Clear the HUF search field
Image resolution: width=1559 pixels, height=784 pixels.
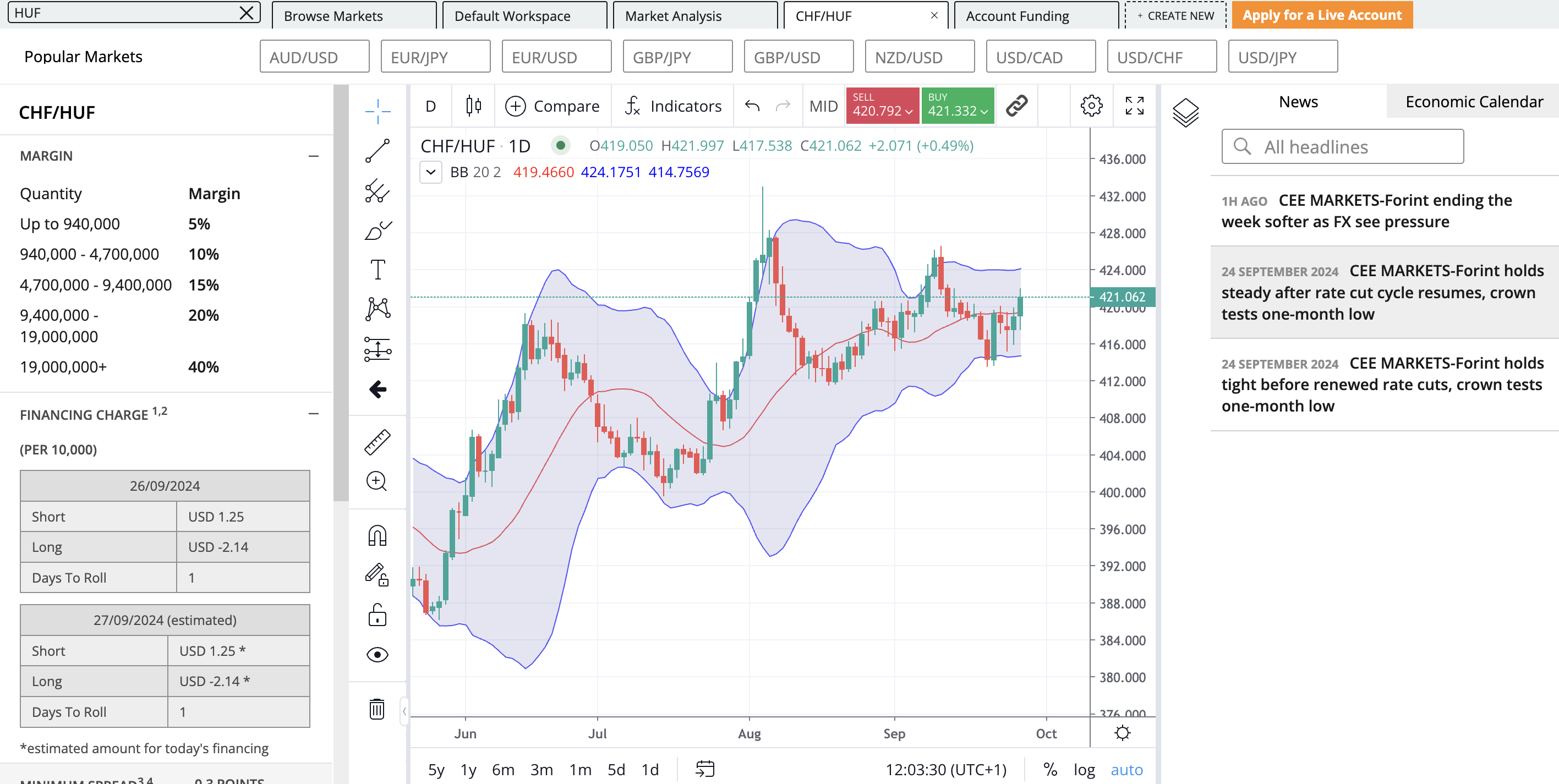[x=247, y=13]
